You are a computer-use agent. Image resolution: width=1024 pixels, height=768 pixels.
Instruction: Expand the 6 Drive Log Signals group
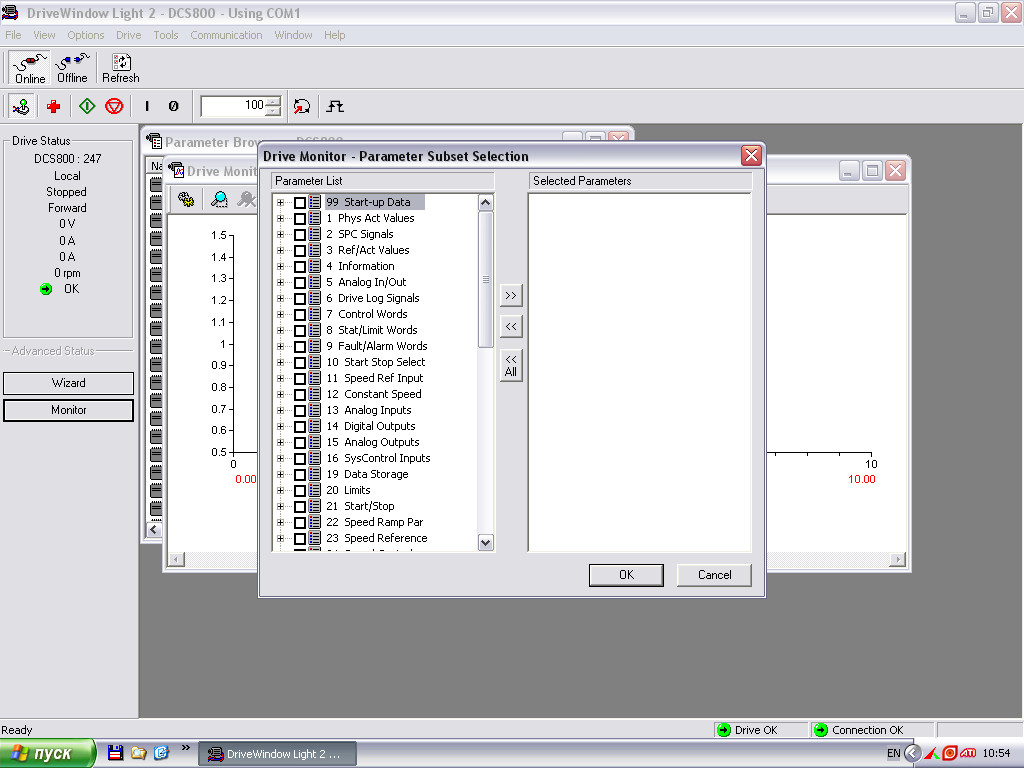coord(281,298)
